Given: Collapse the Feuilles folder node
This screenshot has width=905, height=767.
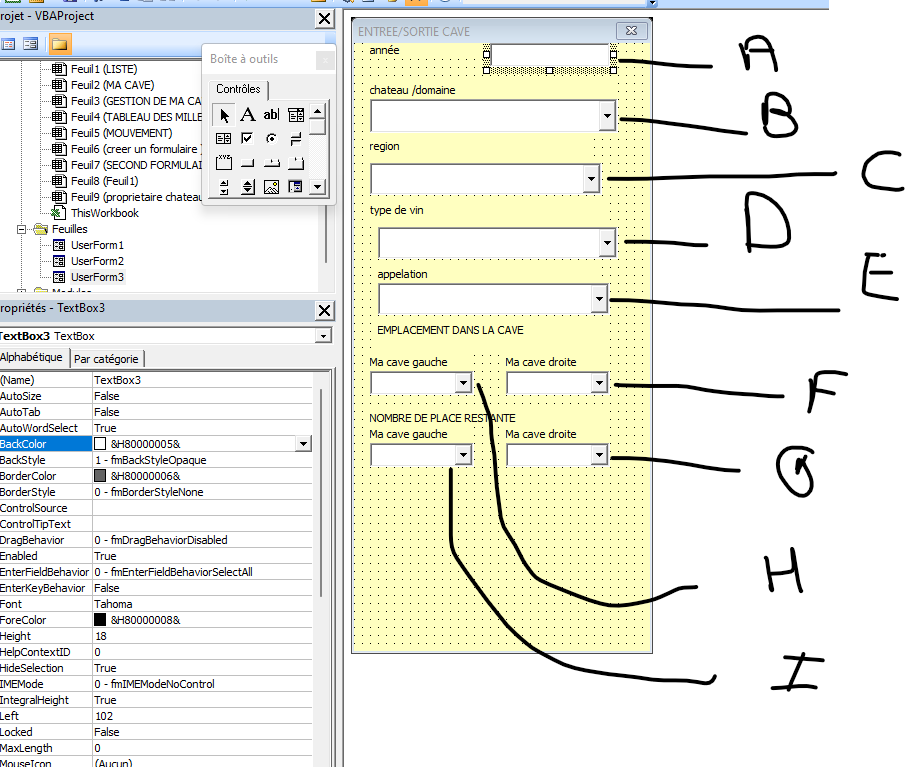Looking at the screenshot, I should click(22, 229).
